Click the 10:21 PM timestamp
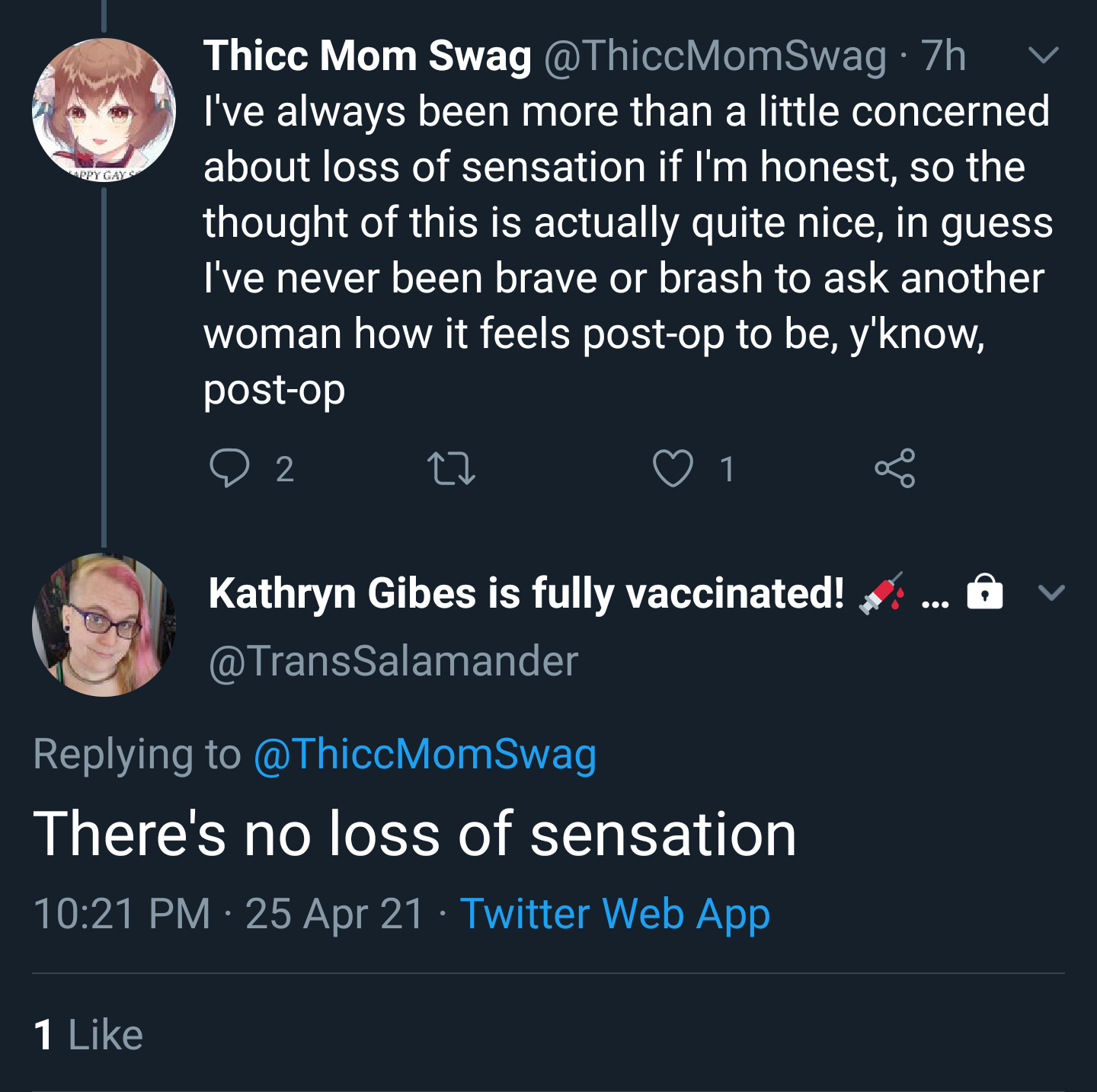Screen dimensions: 1097x1092 [x=122, y=913]
